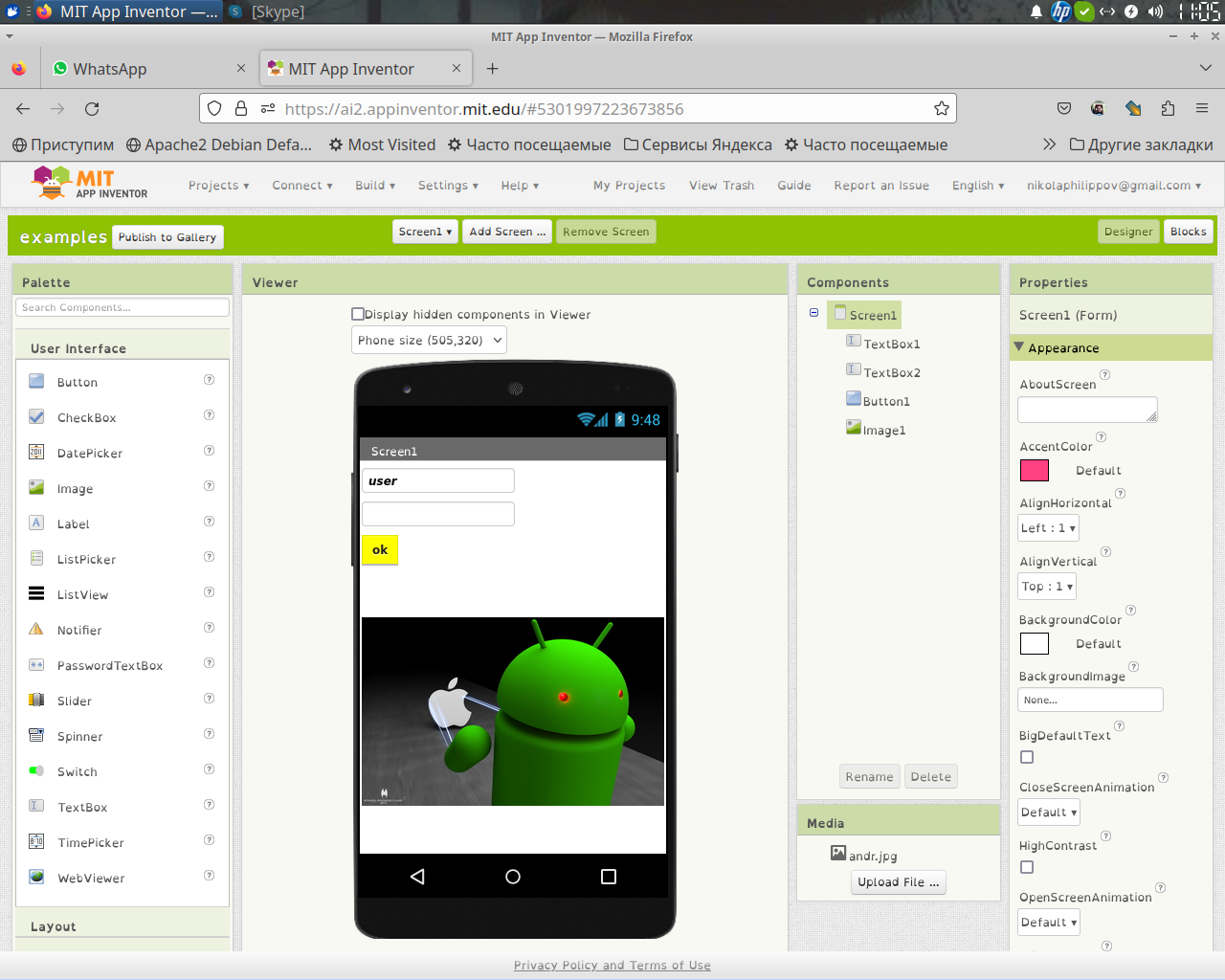Click the Android back navigation icon
The width and height of the screenshot is (1225, 980).
pyautogui.click(x=417, y=877)
